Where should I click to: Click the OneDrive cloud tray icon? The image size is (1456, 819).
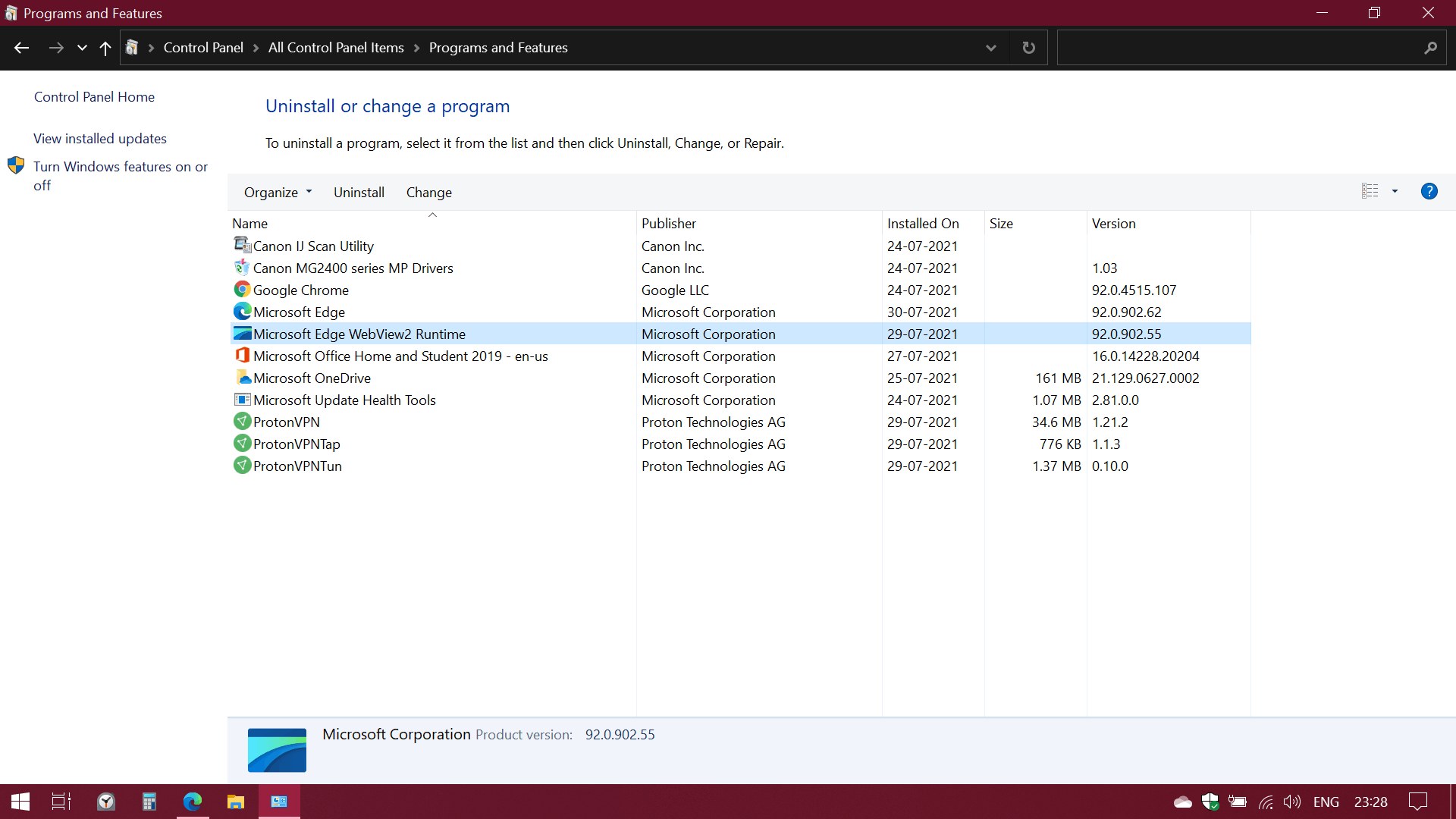tap(1182, 802)
